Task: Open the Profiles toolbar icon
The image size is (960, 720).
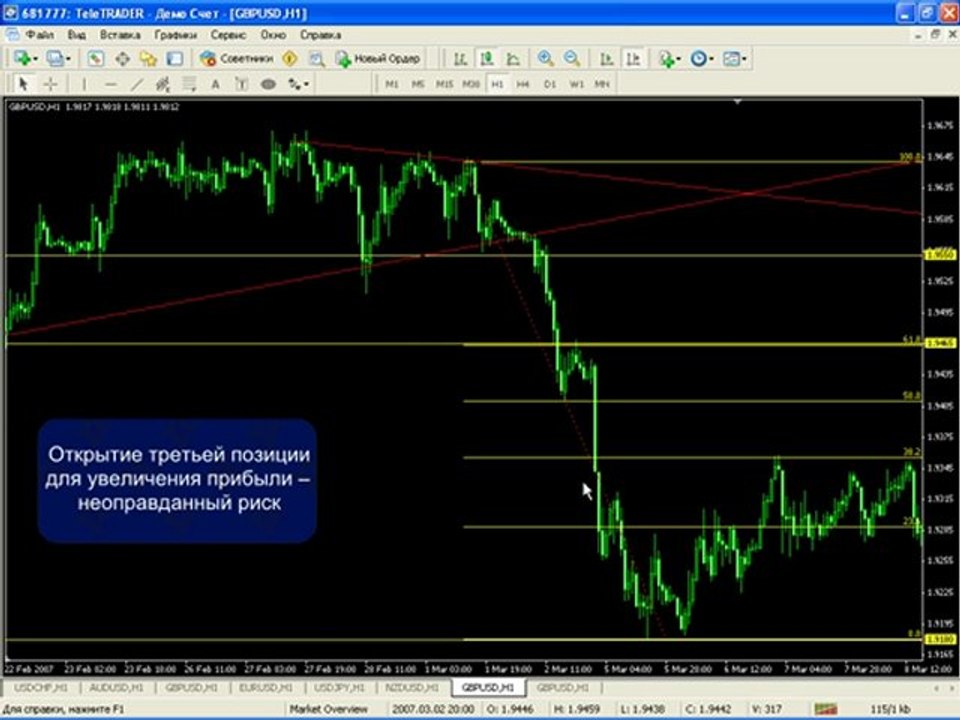Action: click(55, 59)
